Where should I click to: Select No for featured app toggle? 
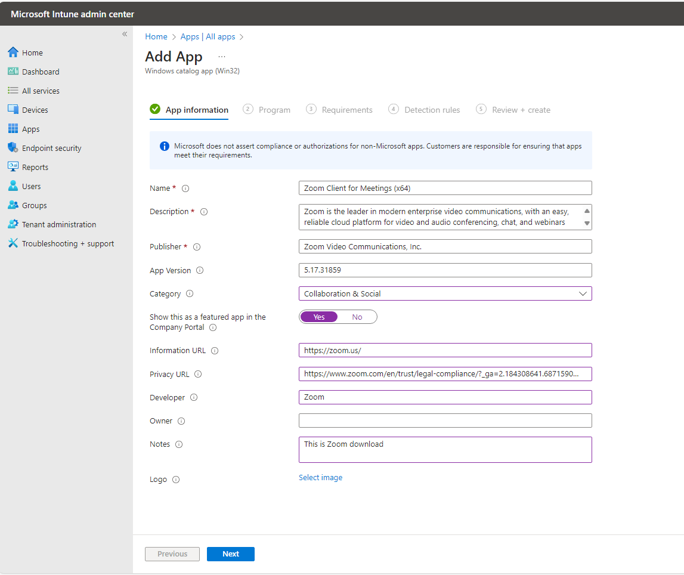pyautogui.click(x=357, y=317)
